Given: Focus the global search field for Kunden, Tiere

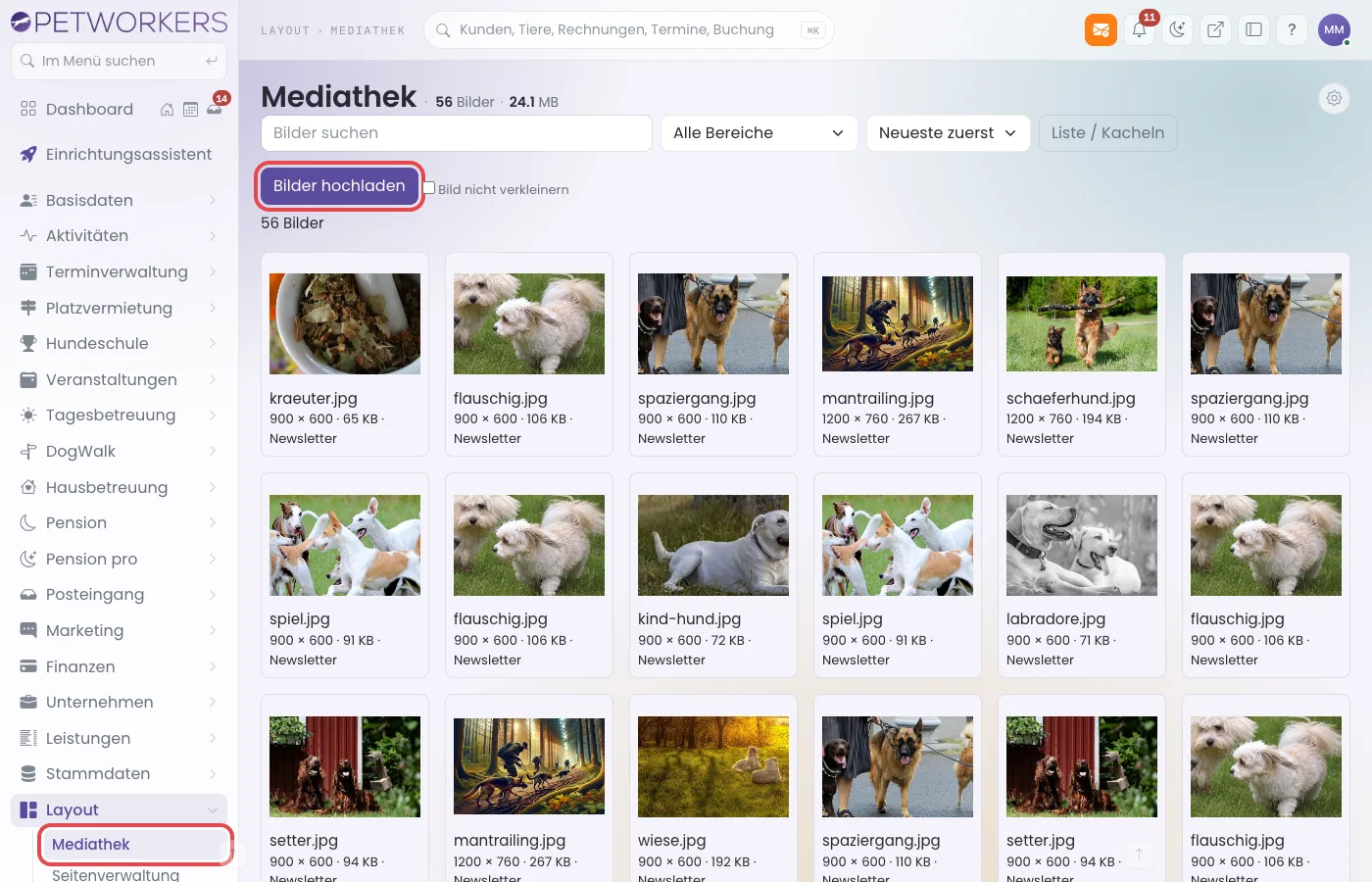Looking at the screenshot, I should 628,30.
